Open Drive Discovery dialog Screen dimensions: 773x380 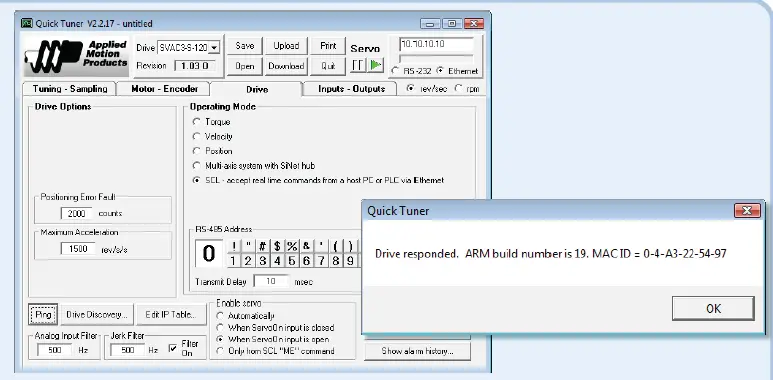[x=96, y=314]
